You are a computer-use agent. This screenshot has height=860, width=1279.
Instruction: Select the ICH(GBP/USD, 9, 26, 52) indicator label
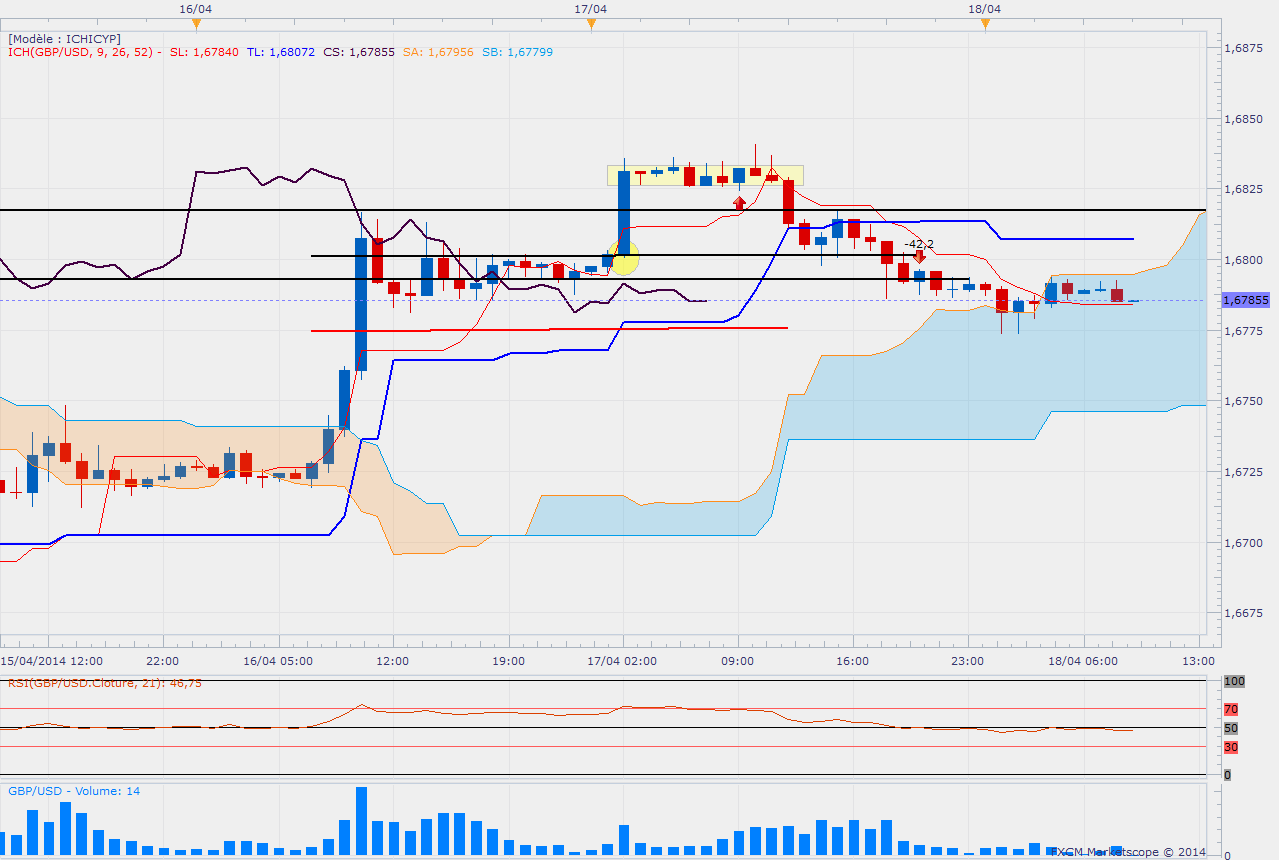[80, 52]
